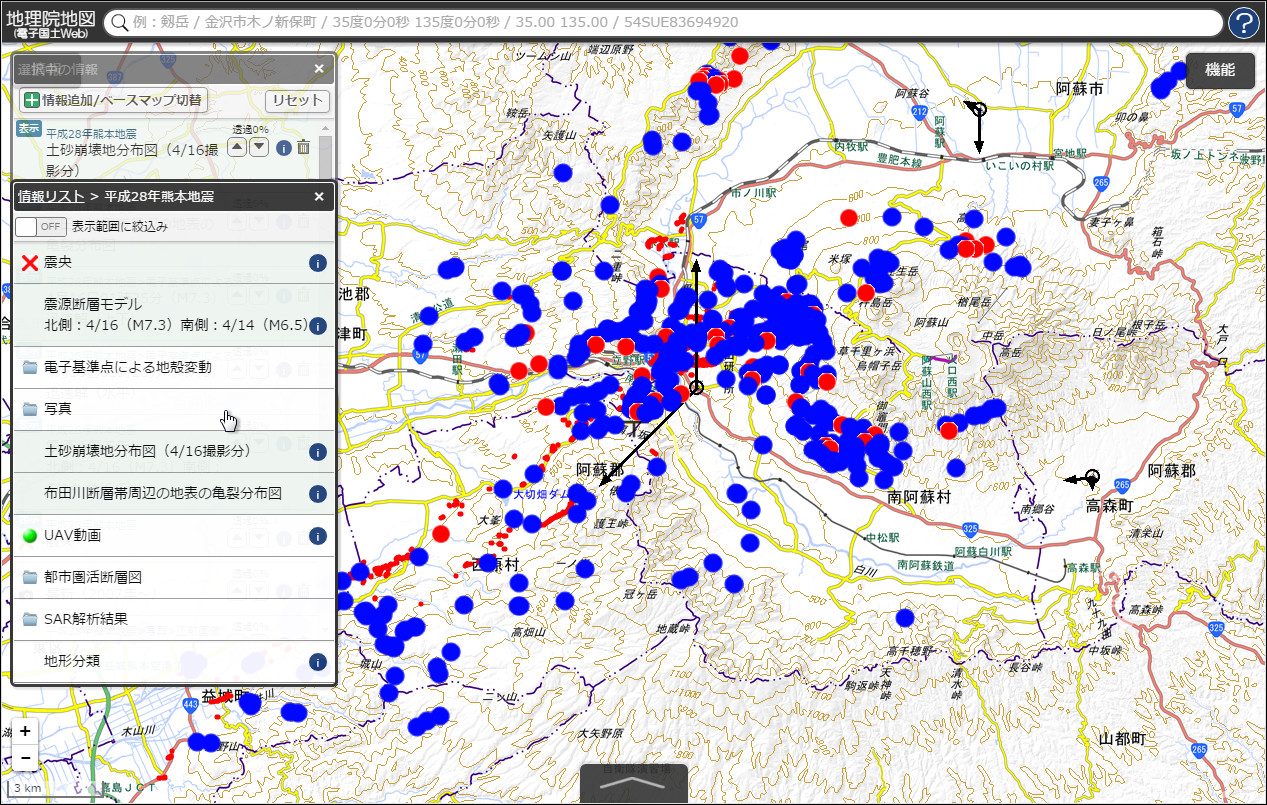Expand the SAR解析結果 folder

coord(85,619)
